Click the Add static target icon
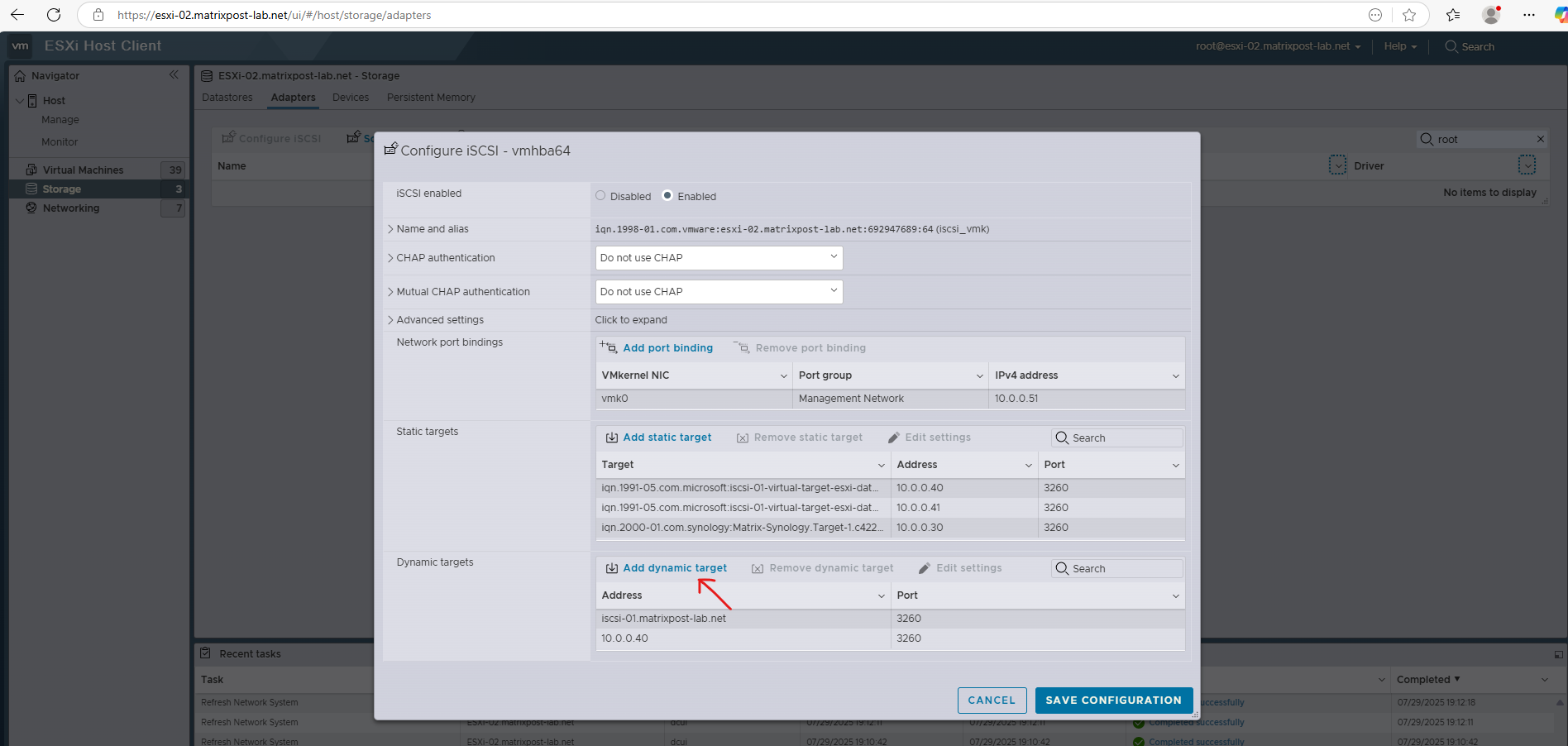1568x746 pixels. pyautogui.click(x=612, y=437)
